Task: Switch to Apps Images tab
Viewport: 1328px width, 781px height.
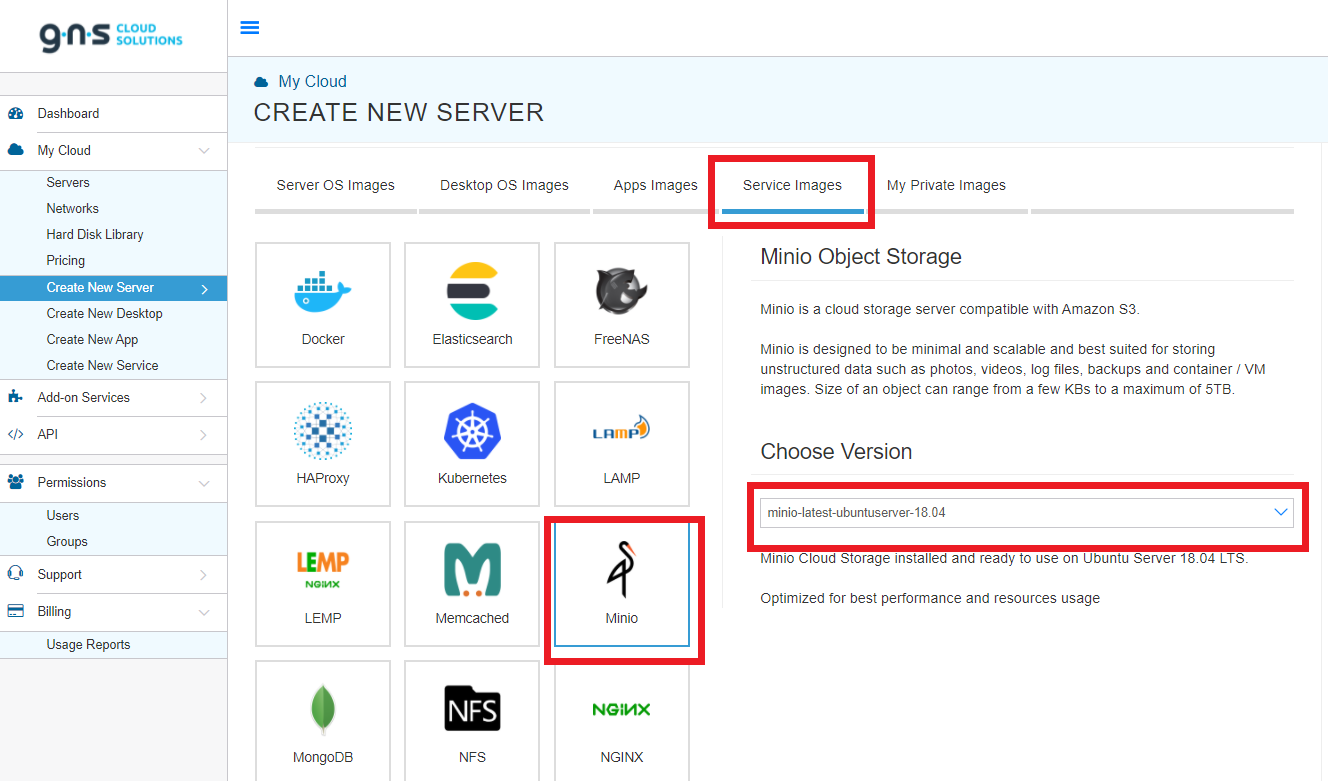Action: coord(656,185)
